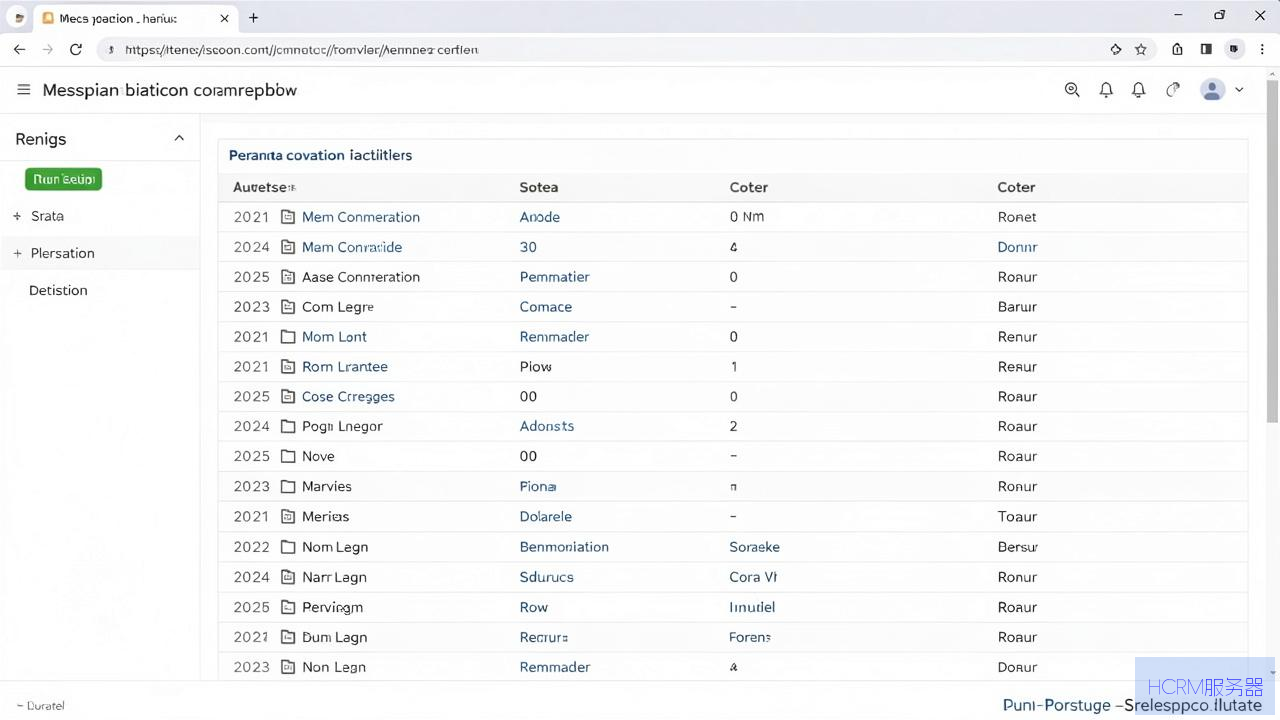
Task: Close the Mecs poacion browser tab
Action: point(224,18)
